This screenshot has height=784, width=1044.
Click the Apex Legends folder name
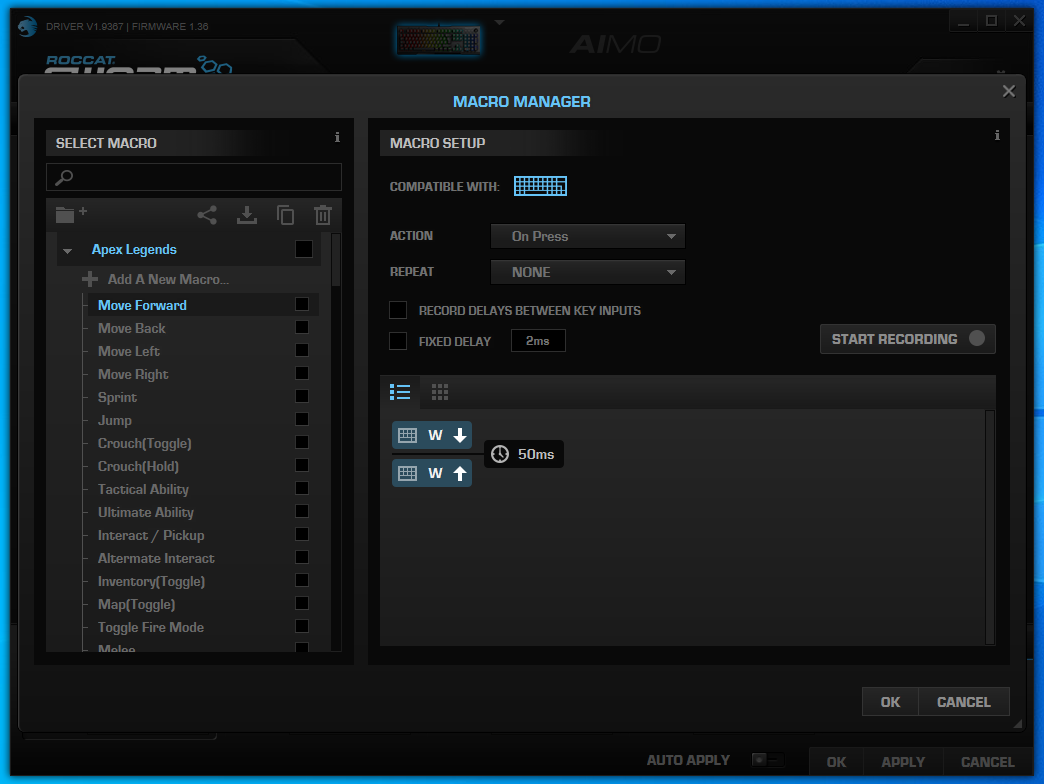(x=134, y=250)
